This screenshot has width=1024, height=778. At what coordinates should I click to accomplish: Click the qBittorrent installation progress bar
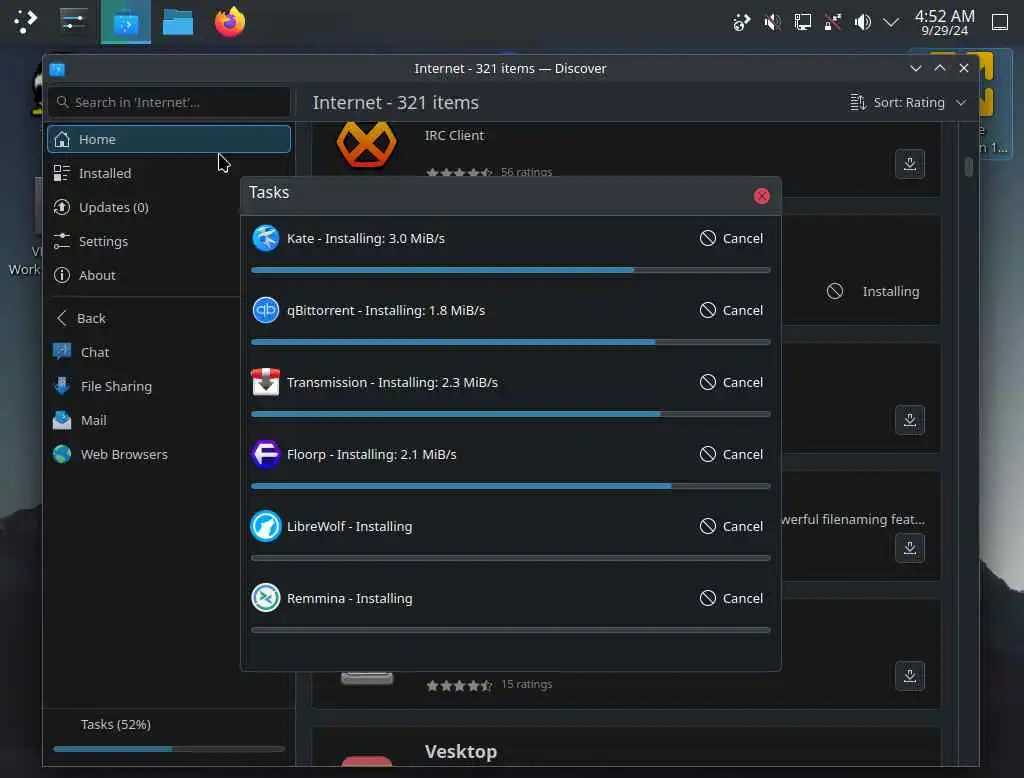click(x=511, y=342)
